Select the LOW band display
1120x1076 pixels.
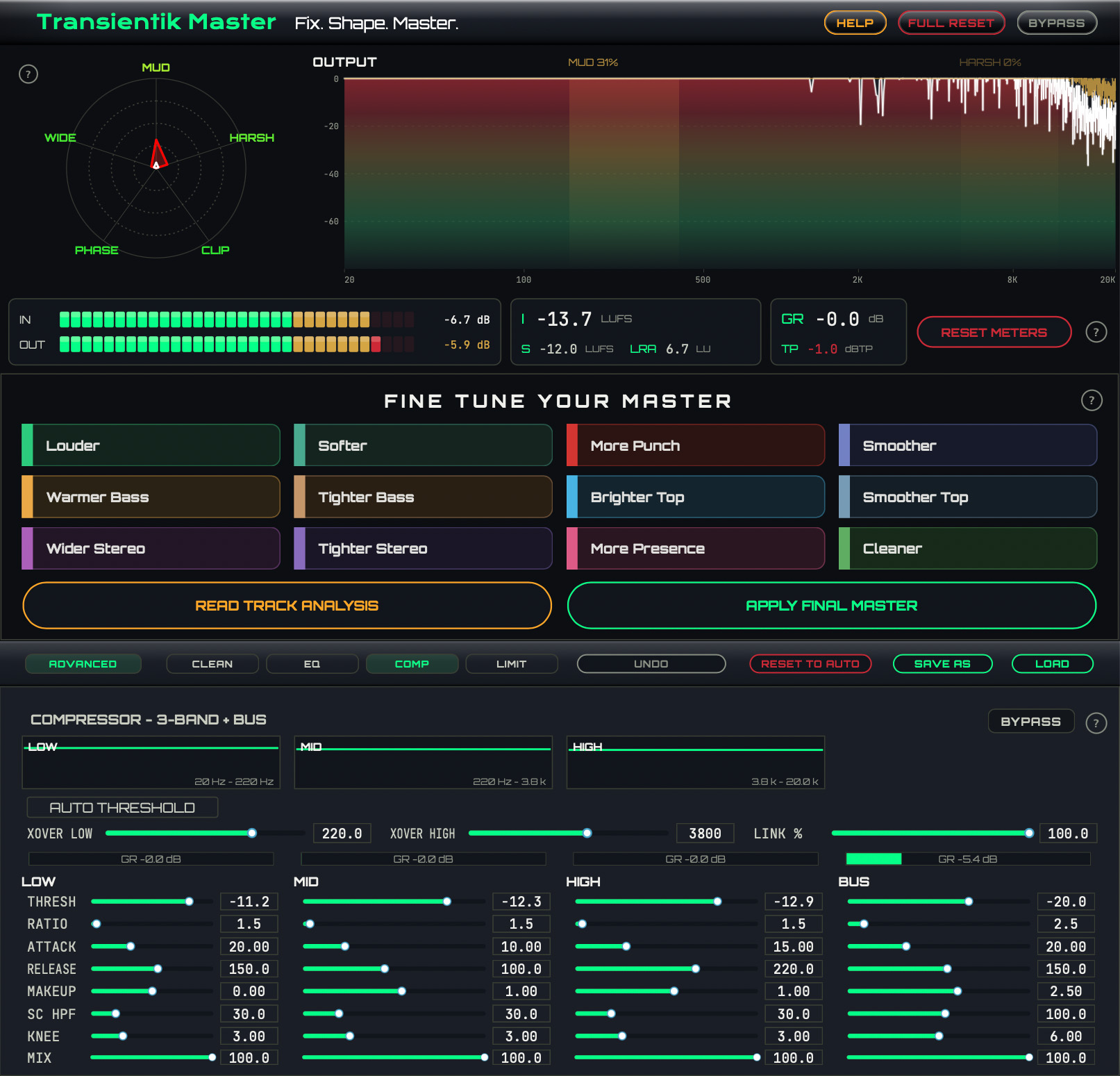151,763
